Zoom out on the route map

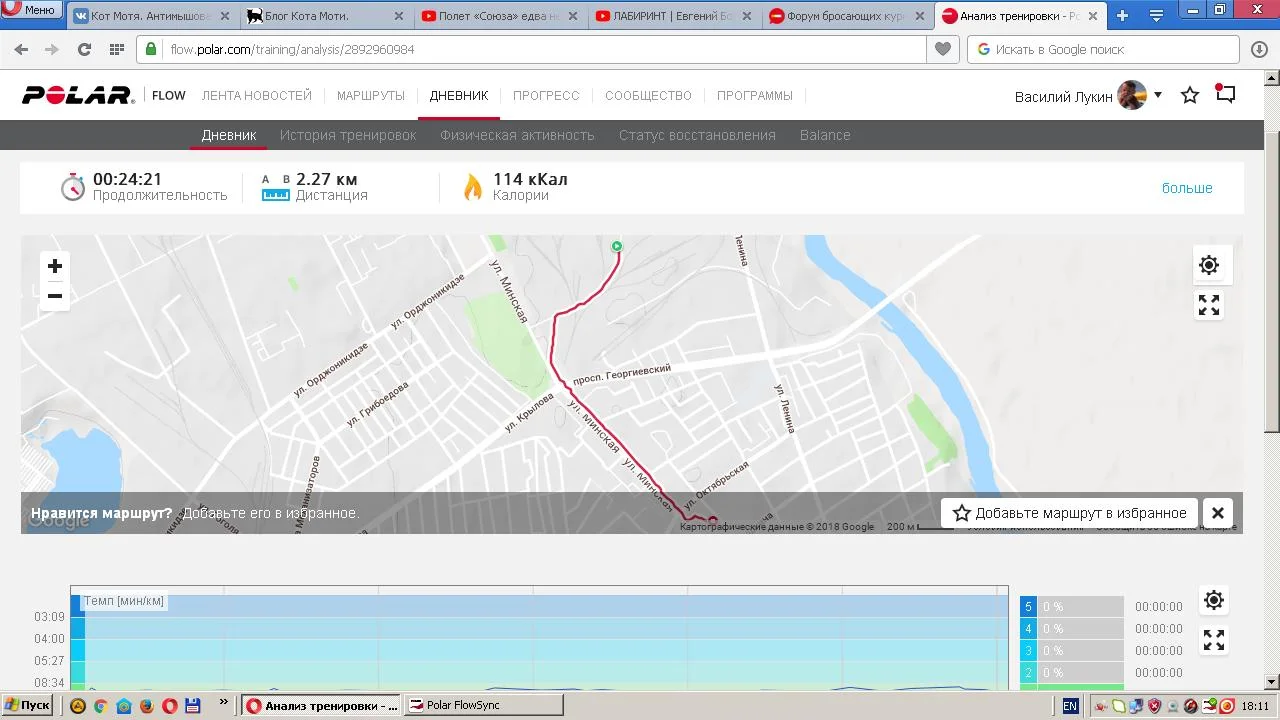[55, 296]
